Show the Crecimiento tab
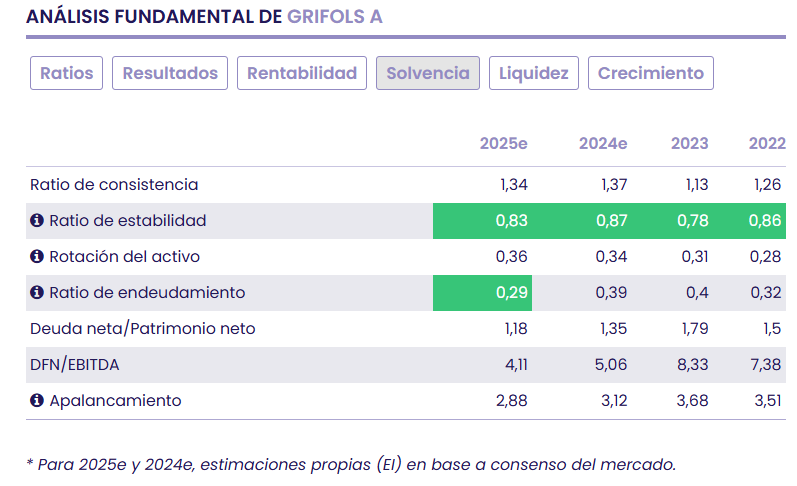Screen dimensions: 797x486 tap(651, 73)
